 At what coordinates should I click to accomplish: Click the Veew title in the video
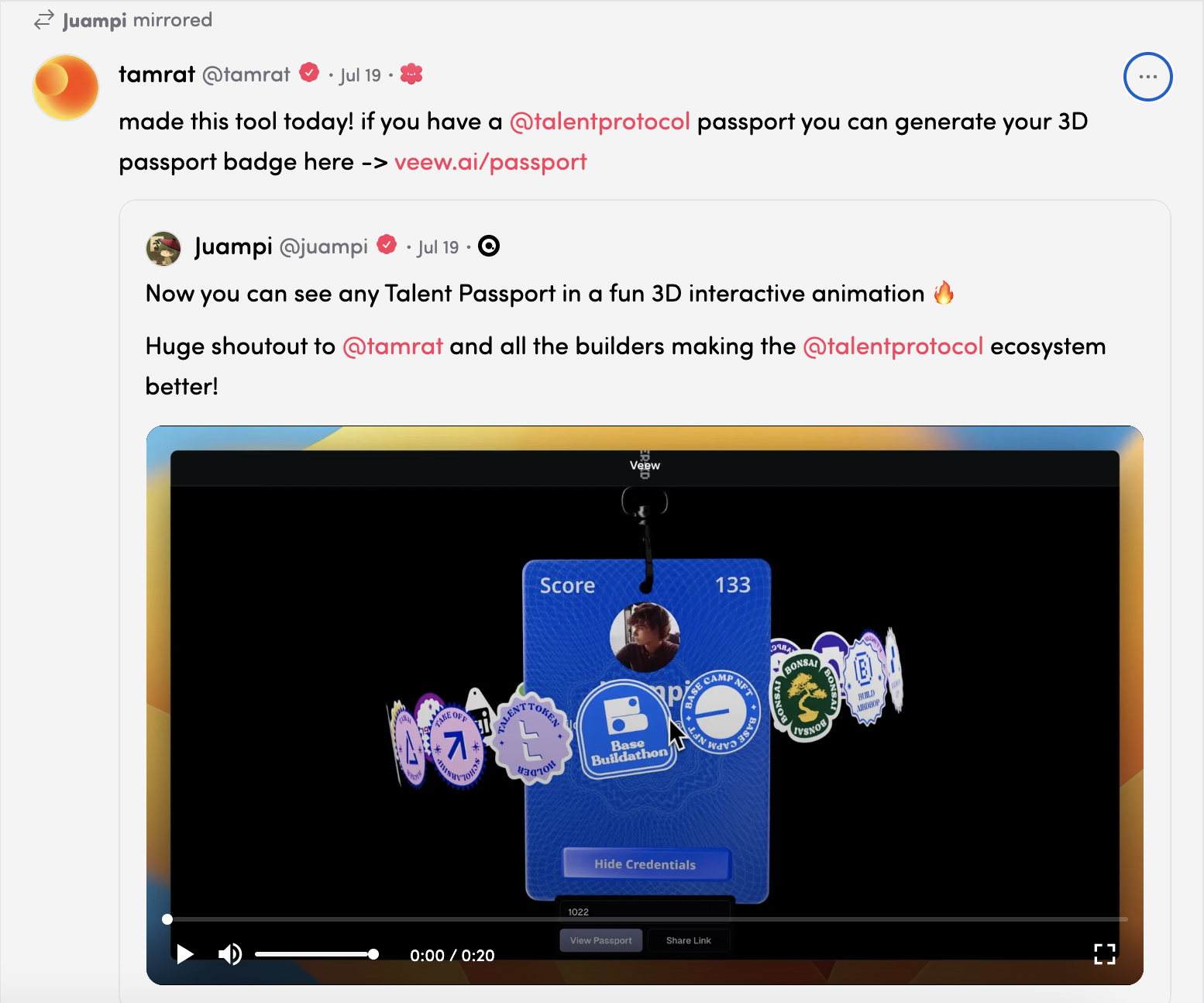pyautogui.click(x=645, y=465)
